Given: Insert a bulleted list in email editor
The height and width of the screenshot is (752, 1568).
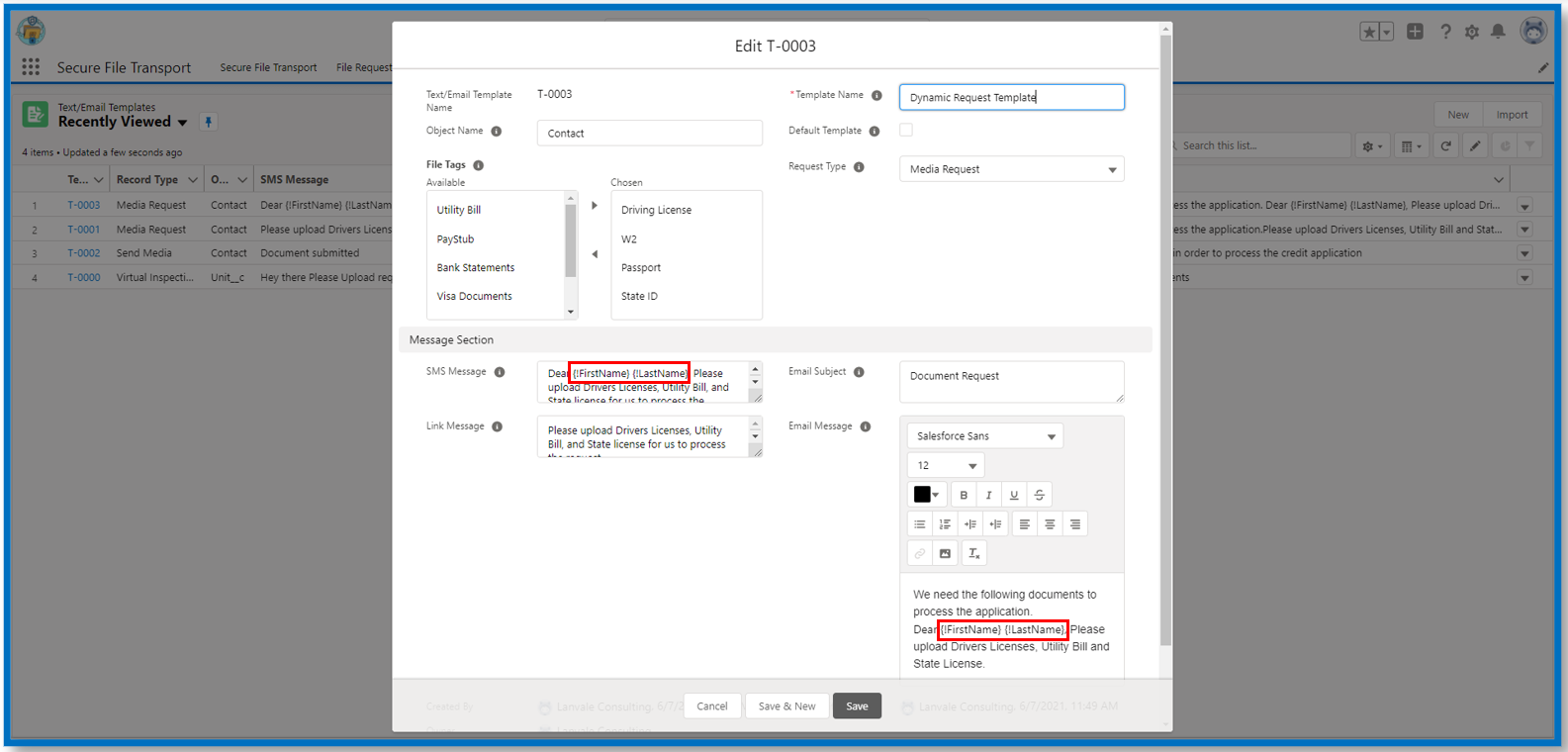Looking at the screenshot, I should tap(920, 524).
